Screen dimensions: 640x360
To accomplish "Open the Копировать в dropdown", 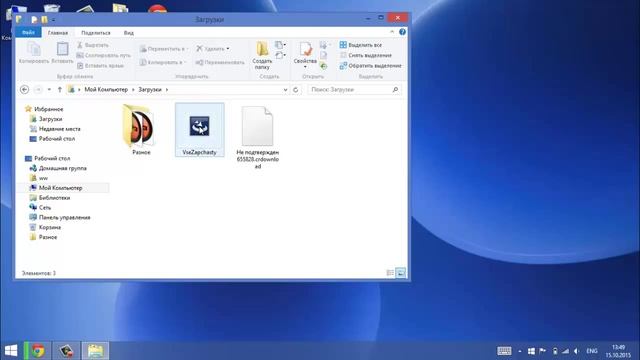I will click(x=162, y=62).
